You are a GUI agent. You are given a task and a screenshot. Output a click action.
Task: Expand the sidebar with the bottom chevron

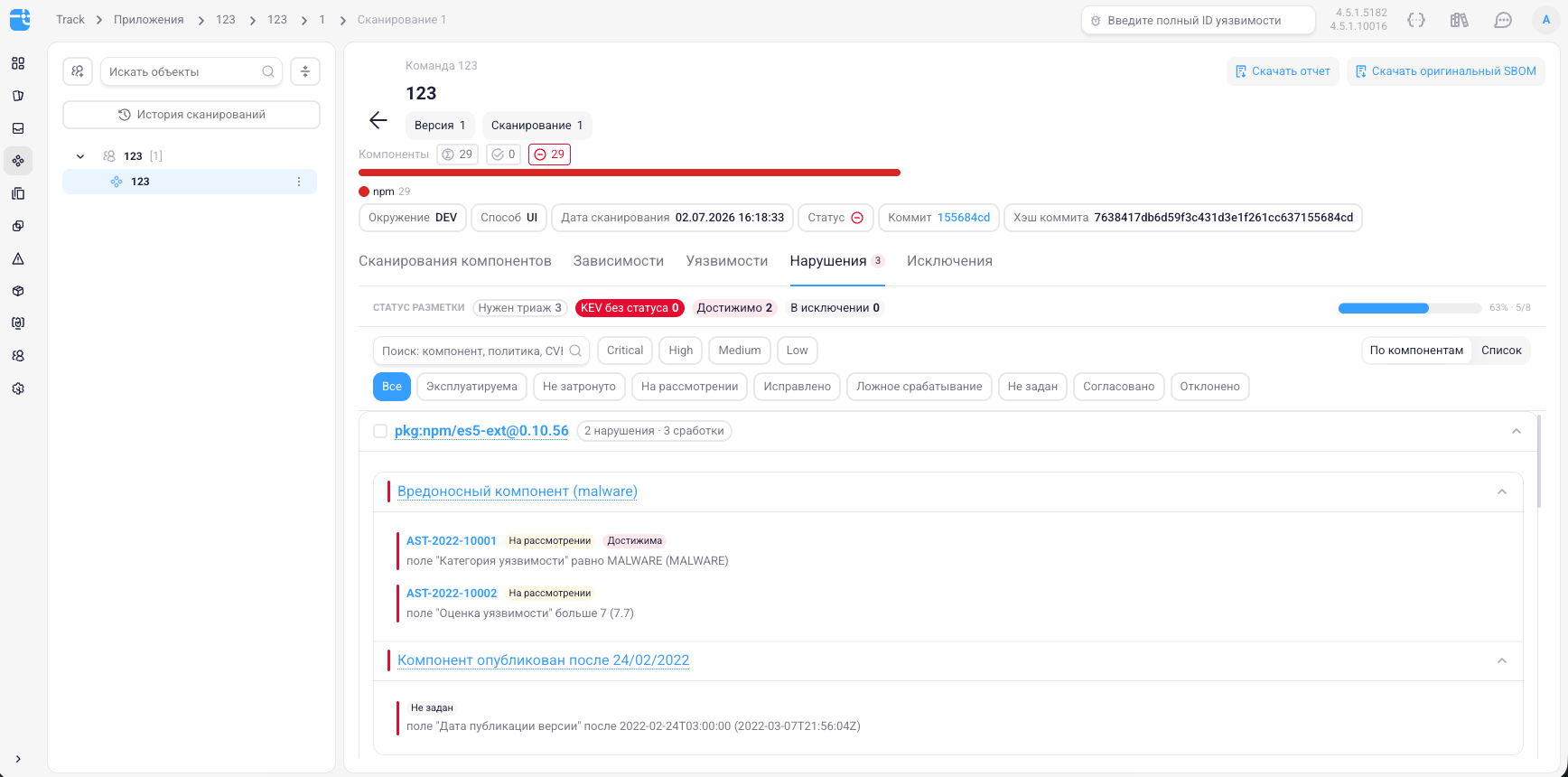[x=18, y=759]
